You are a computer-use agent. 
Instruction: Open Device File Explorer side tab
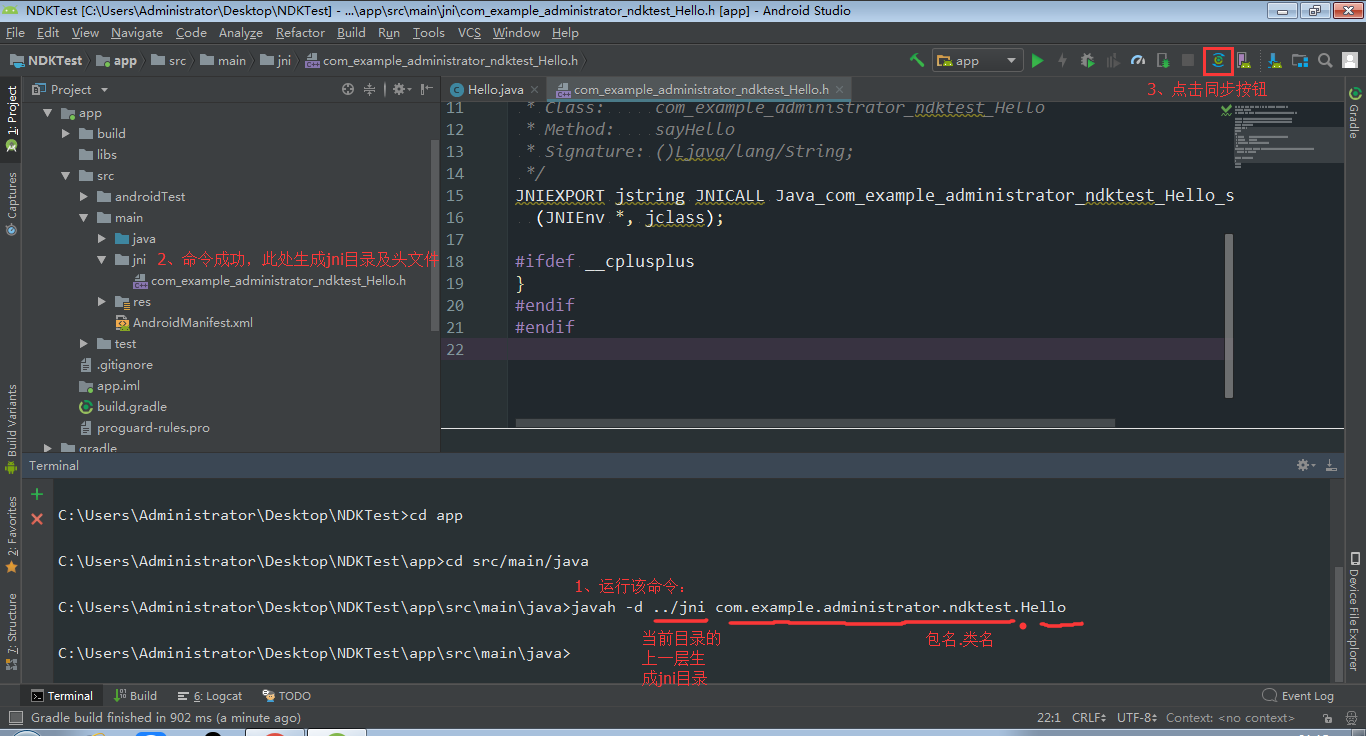click(x=1355, y=610)
